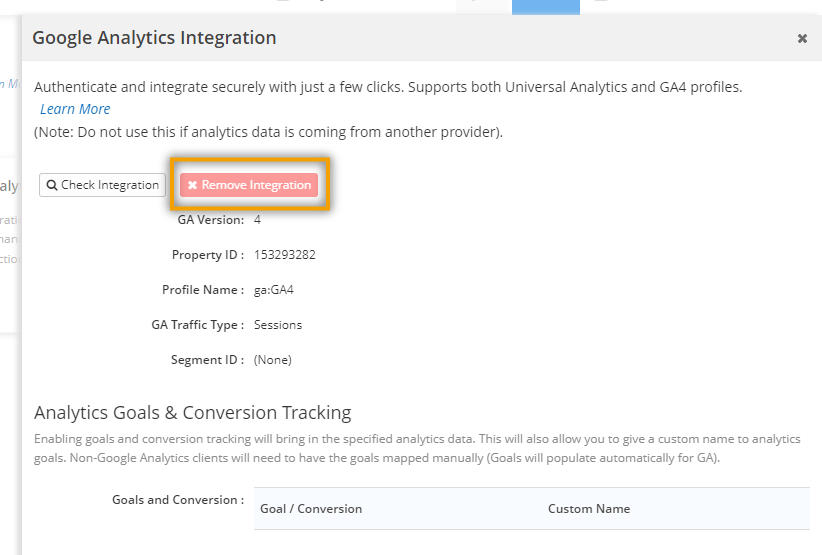Click the Property ID label

coord(207,255)
